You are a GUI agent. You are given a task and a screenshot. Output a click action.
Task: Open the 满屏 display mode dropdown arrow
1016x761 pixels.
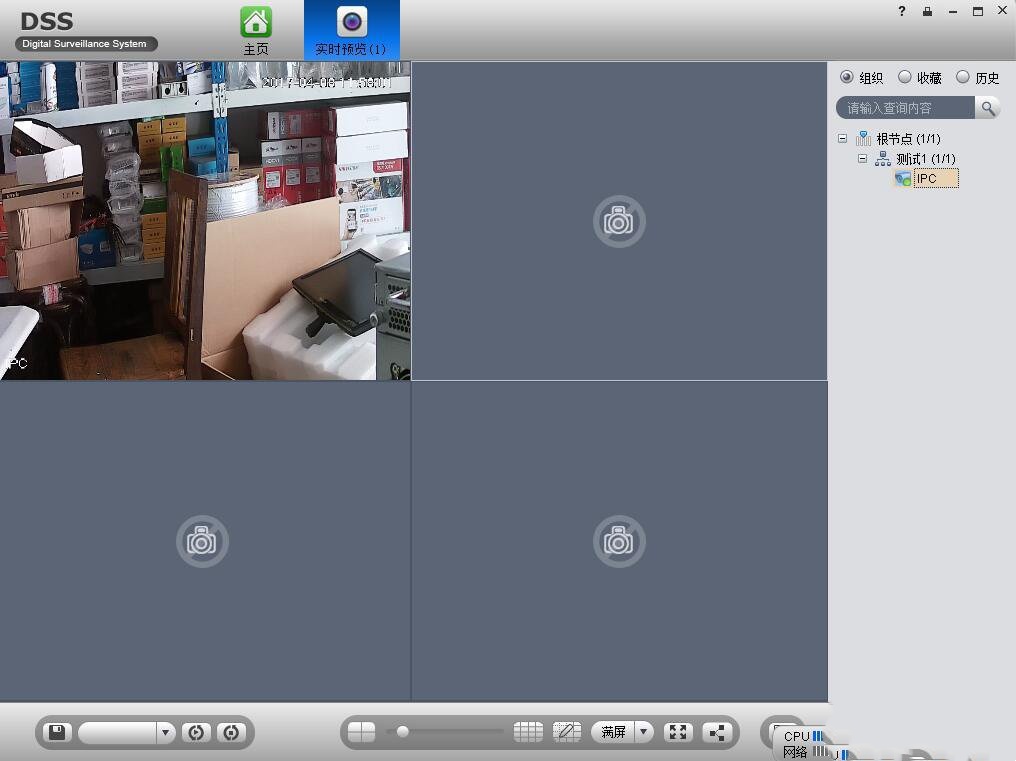643,732
